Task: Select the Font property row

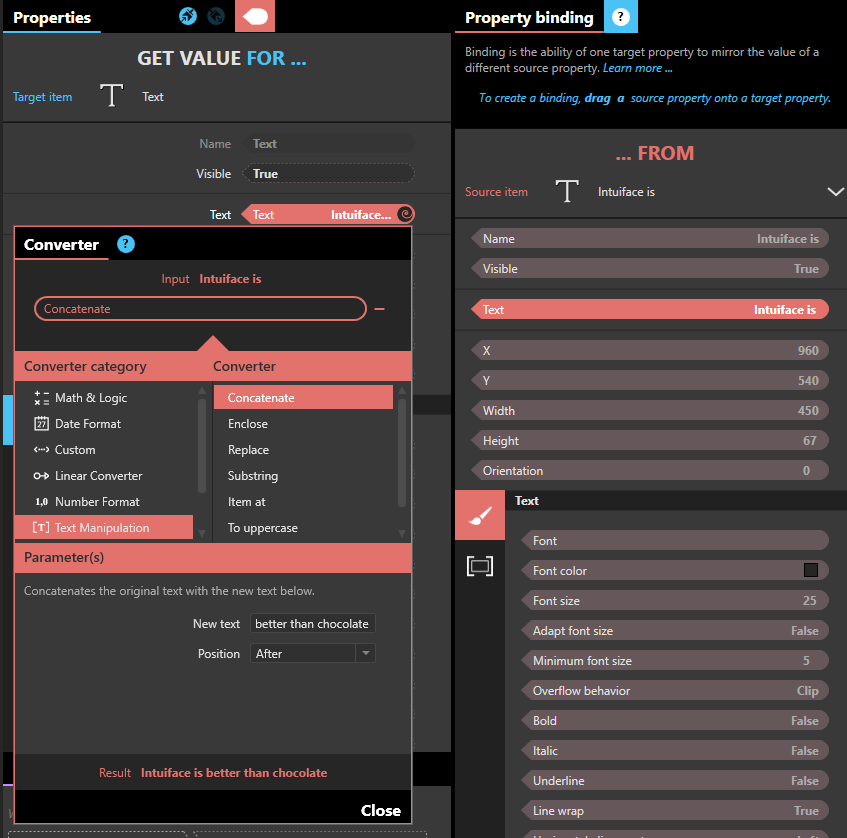Action: (675, 541)
